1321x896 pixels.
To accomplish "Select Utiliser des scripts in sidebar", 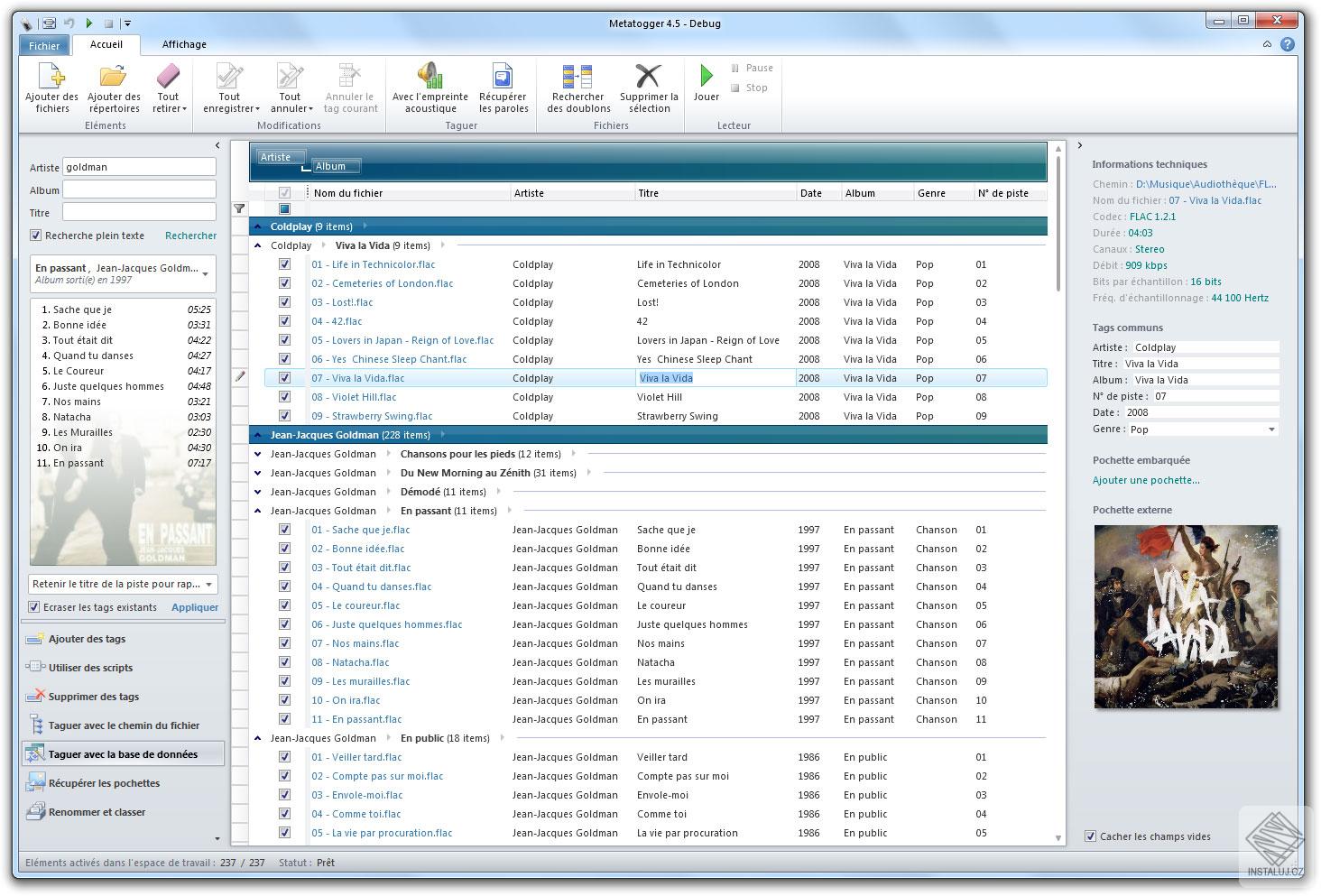I will click(90, 668).
